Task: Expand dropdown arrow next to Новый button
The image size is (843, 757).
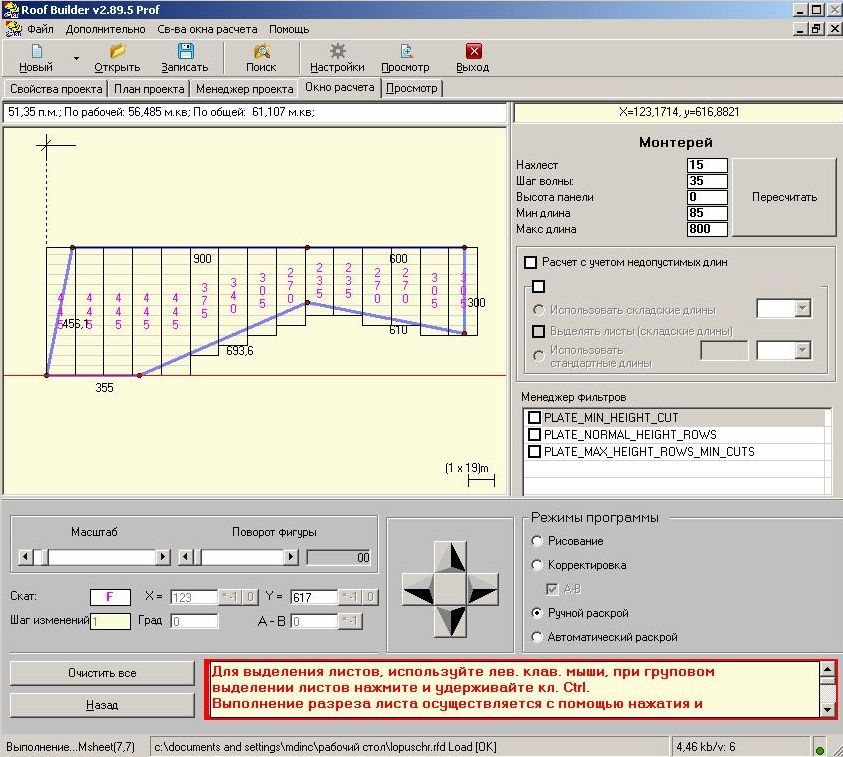Action: pyautogui.click(x=76, y=58)
